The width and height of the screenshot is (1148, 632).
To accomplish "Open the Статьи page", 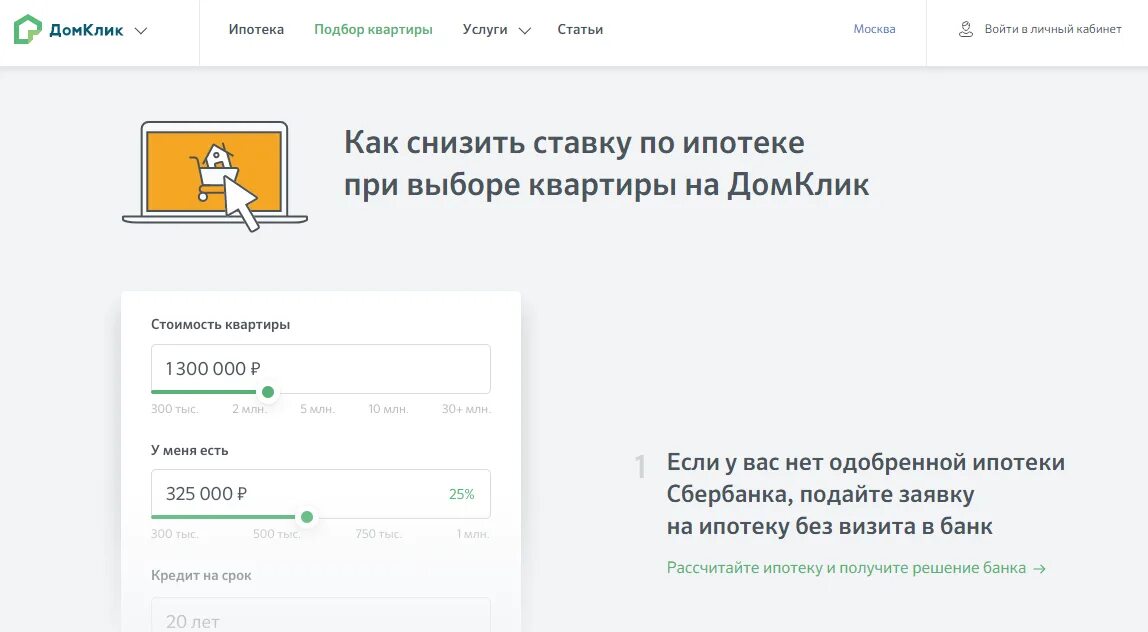I will (x=580, y=29).
